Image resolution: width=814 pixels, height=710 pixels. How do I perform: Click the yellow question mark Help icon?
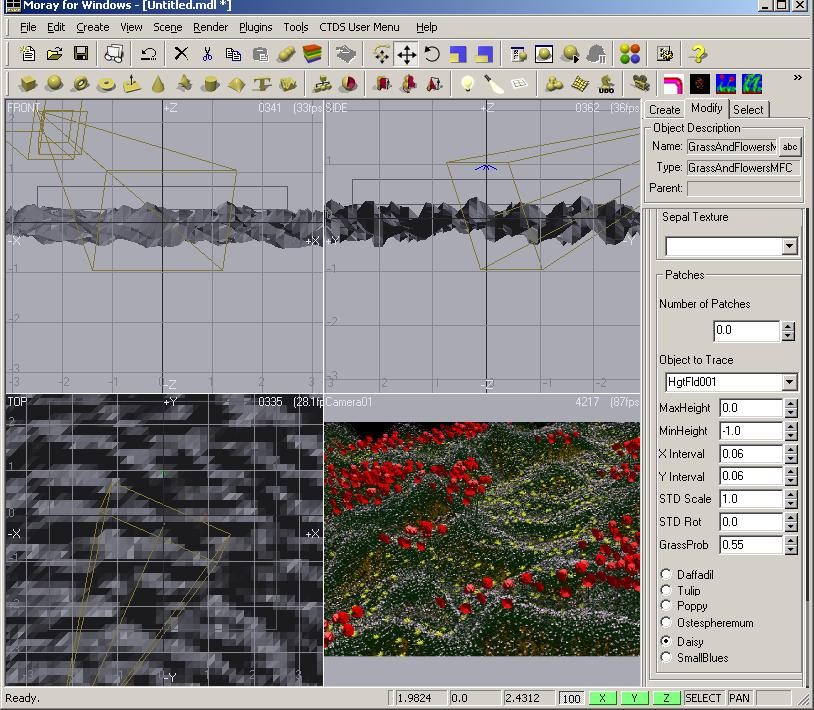pos(699,53)
